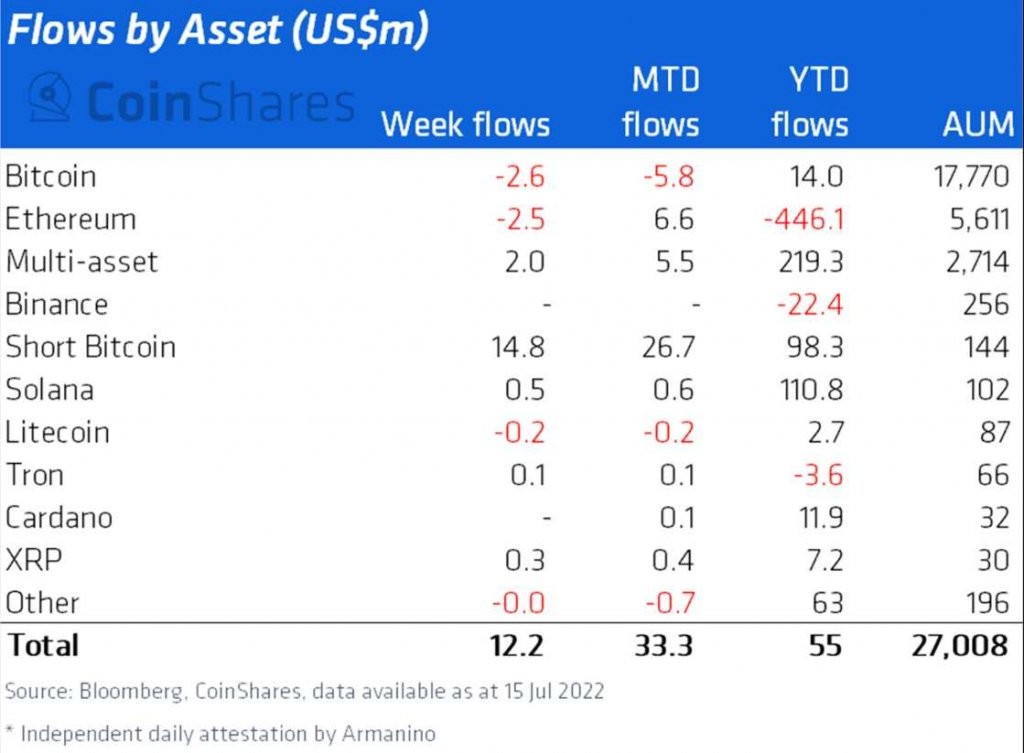This screenshot has width=1024, height=753.
Task: Select the Week flows column header
Action: pyautogui.click(x=465, y=124)
